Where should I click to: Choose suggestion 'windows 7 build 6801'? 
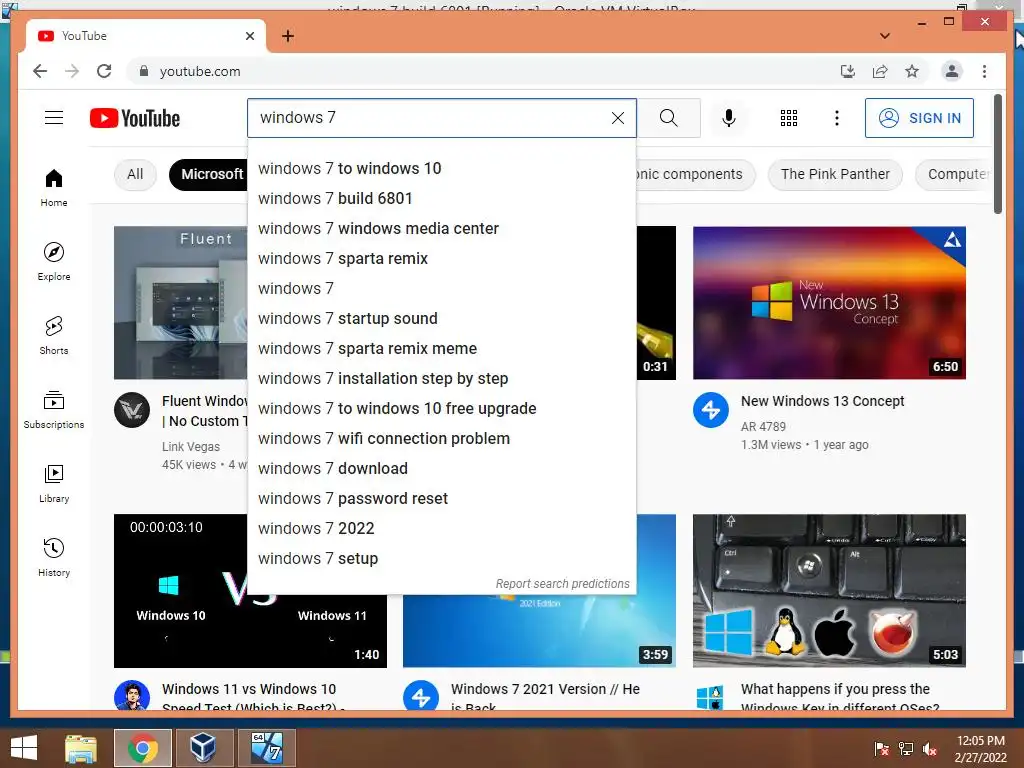coord(441,199)
